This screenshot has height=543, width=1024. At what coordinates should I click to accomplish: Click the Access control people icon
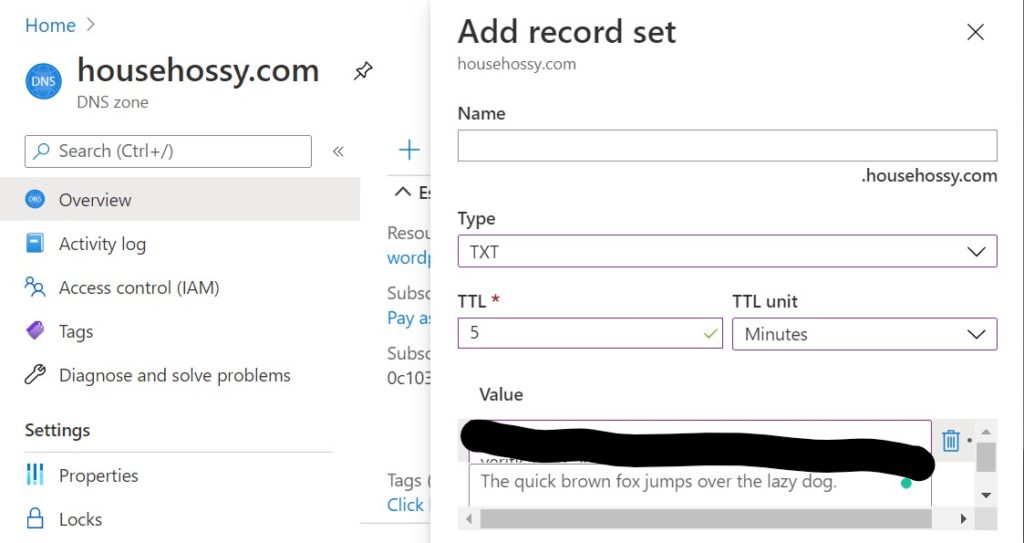(35, 287)
